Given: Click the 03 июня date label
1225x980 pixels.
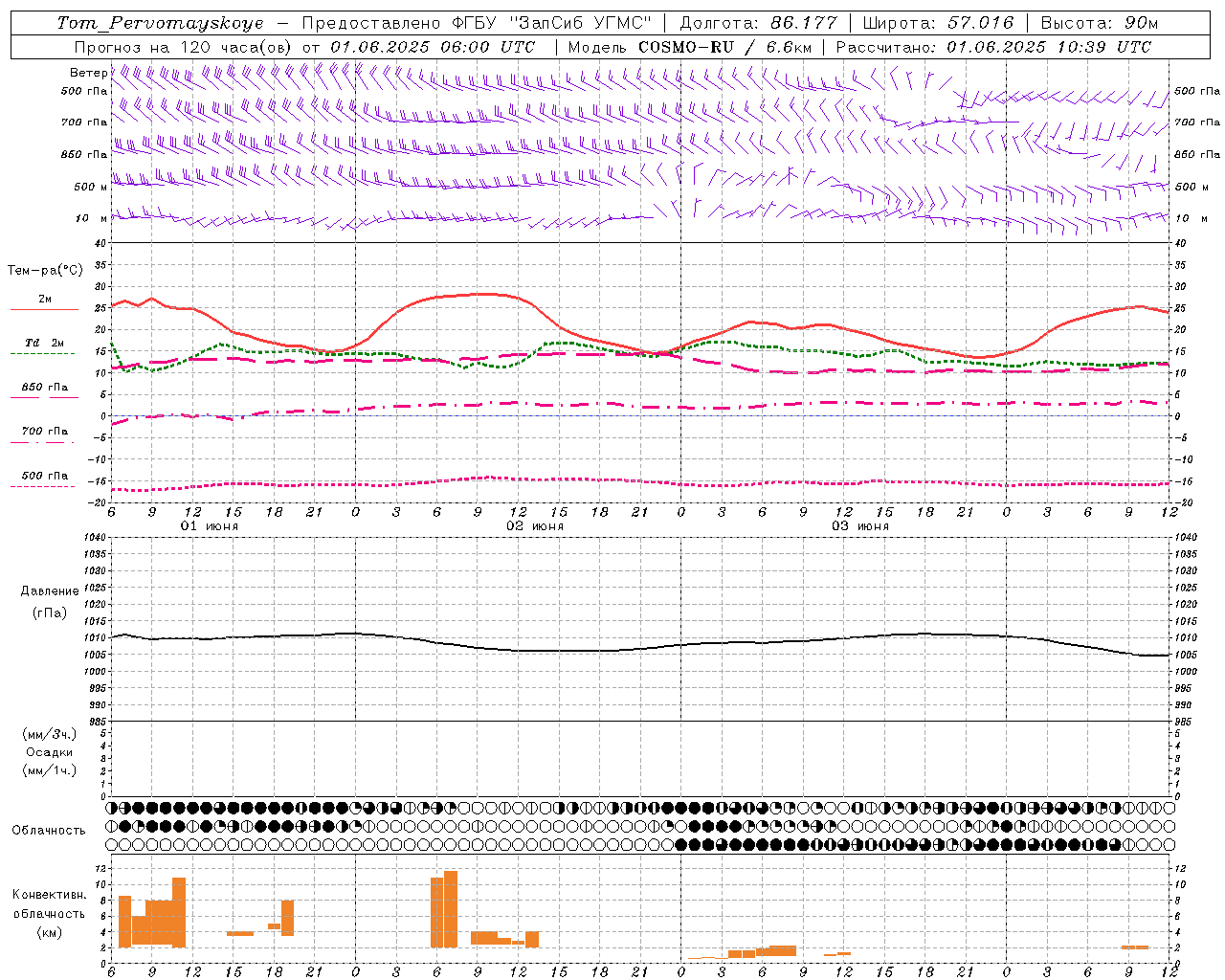Looking at the screenshot, I should point(860,526).
